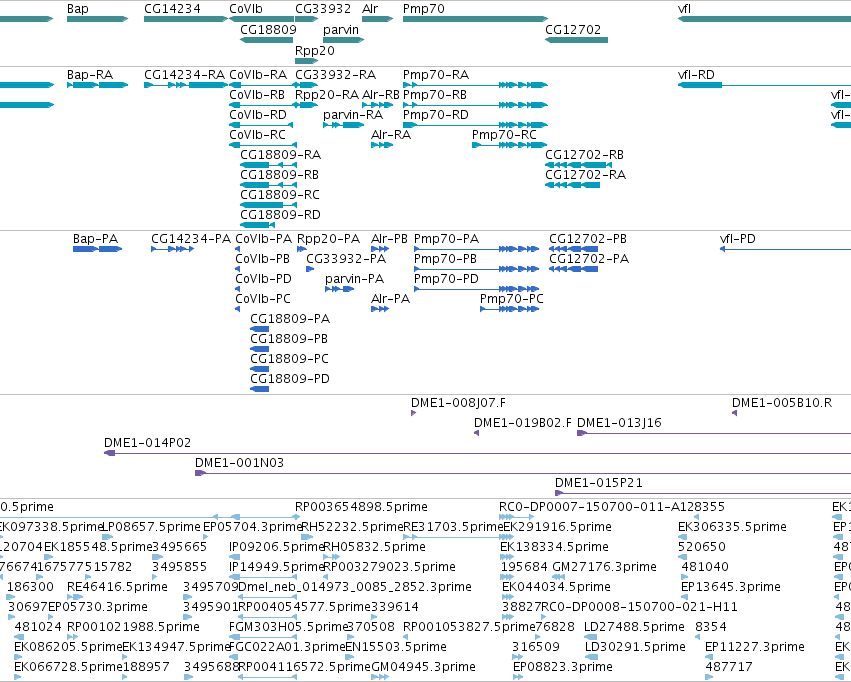Select the parvin gene label
The height and width of the screenshot is (682, 851).
tap(341, 29)
